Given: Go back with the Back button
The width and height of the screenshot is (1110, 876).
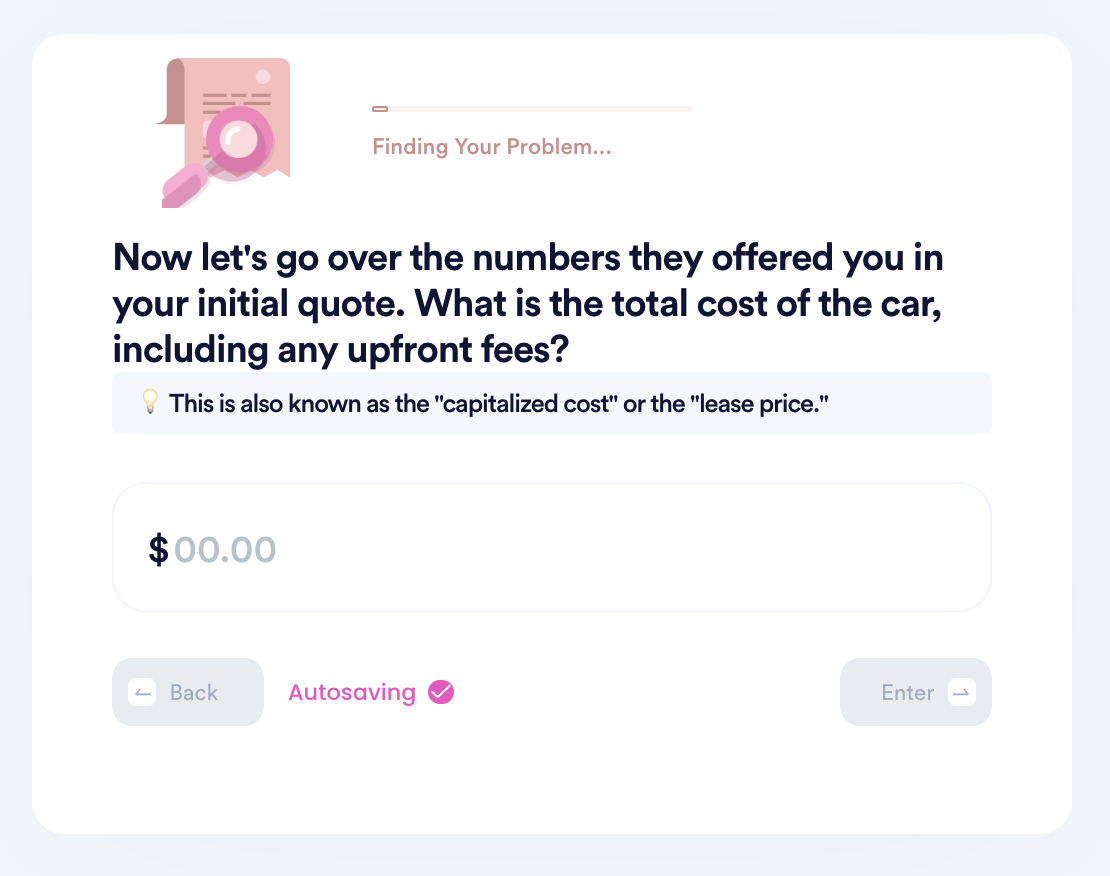Looking at the screenshot, I should tap(188, 692).
